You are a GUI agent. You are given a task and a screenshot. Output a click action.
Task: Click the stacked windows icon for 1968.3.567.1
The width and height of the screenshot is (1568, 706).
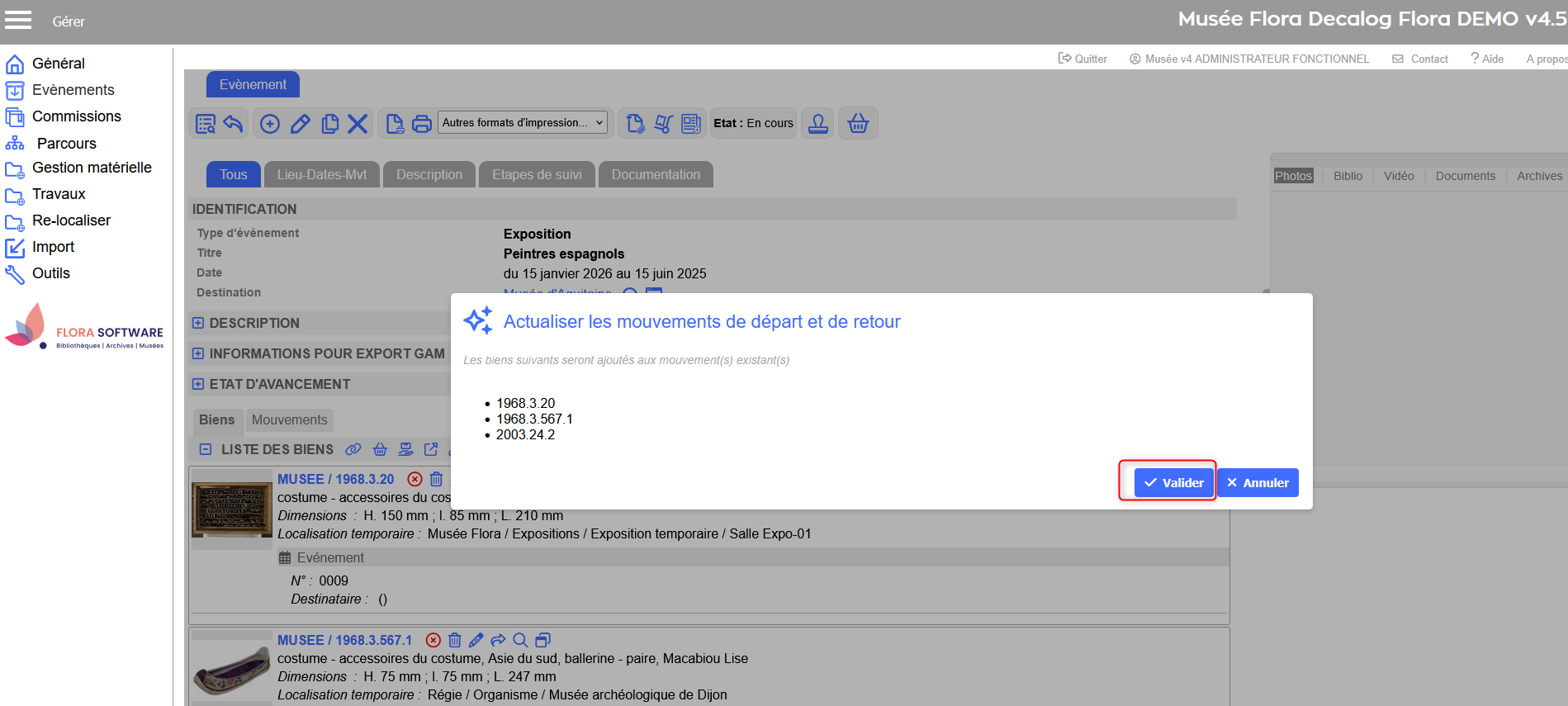click(x=542, y=640)
